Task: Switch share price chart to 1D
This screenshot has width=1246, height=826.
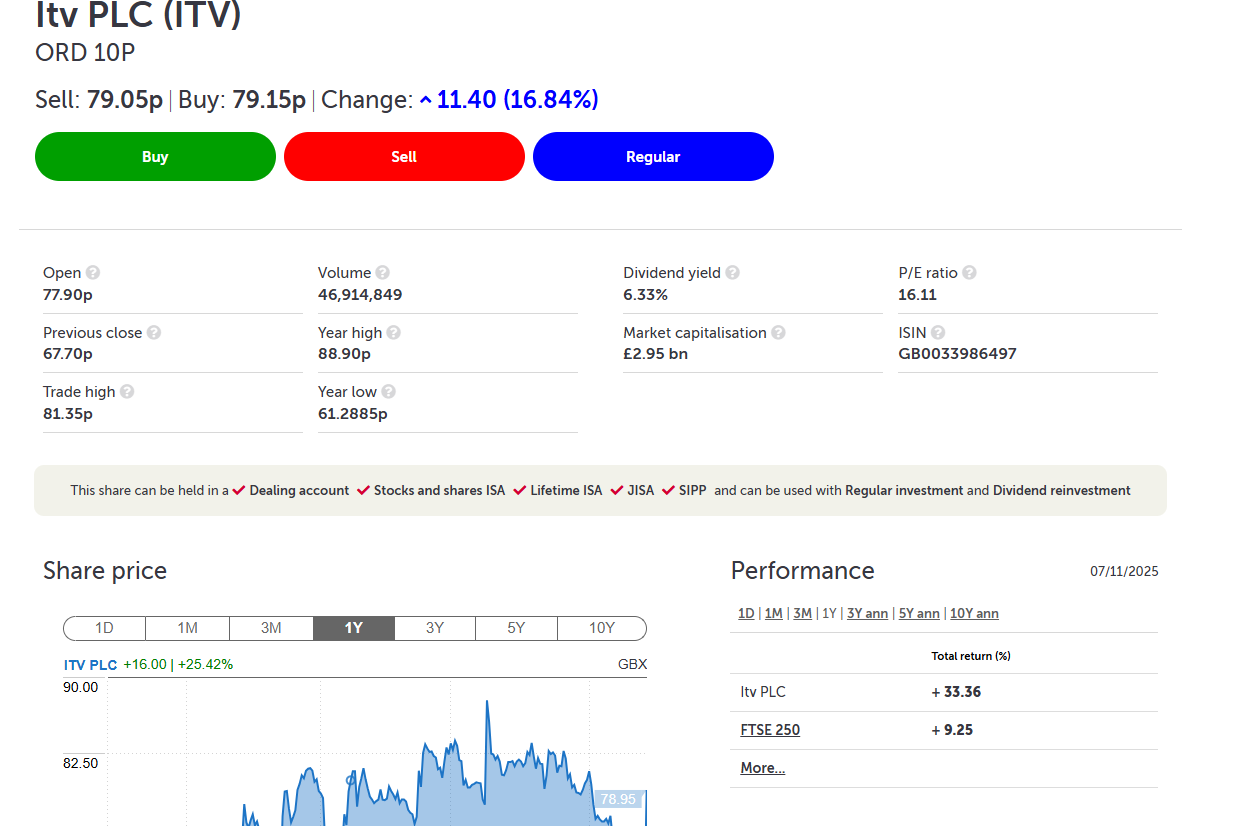Action: 104,628
